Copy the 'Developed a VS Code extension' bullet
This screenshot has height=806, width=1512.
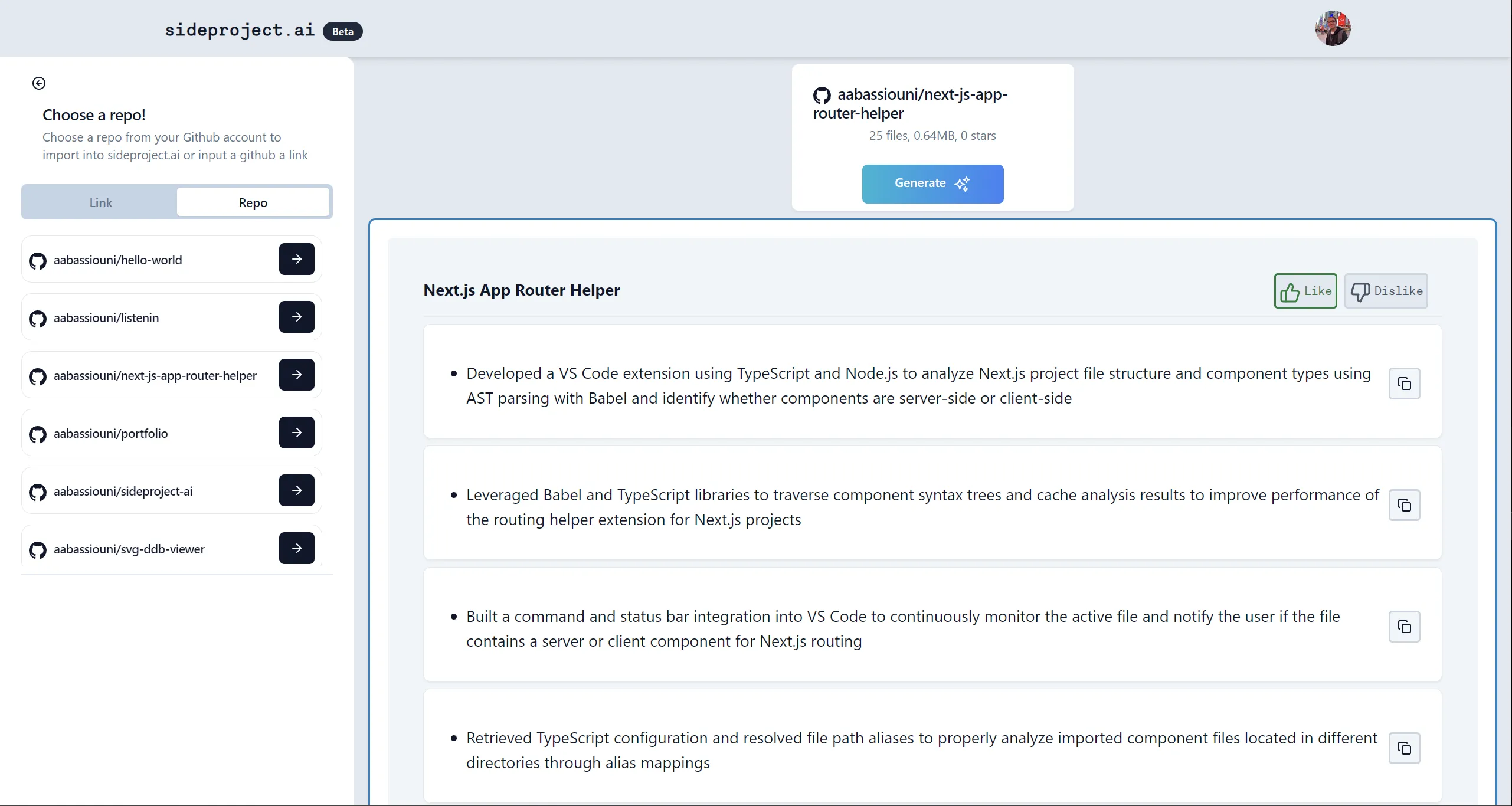1404,384
